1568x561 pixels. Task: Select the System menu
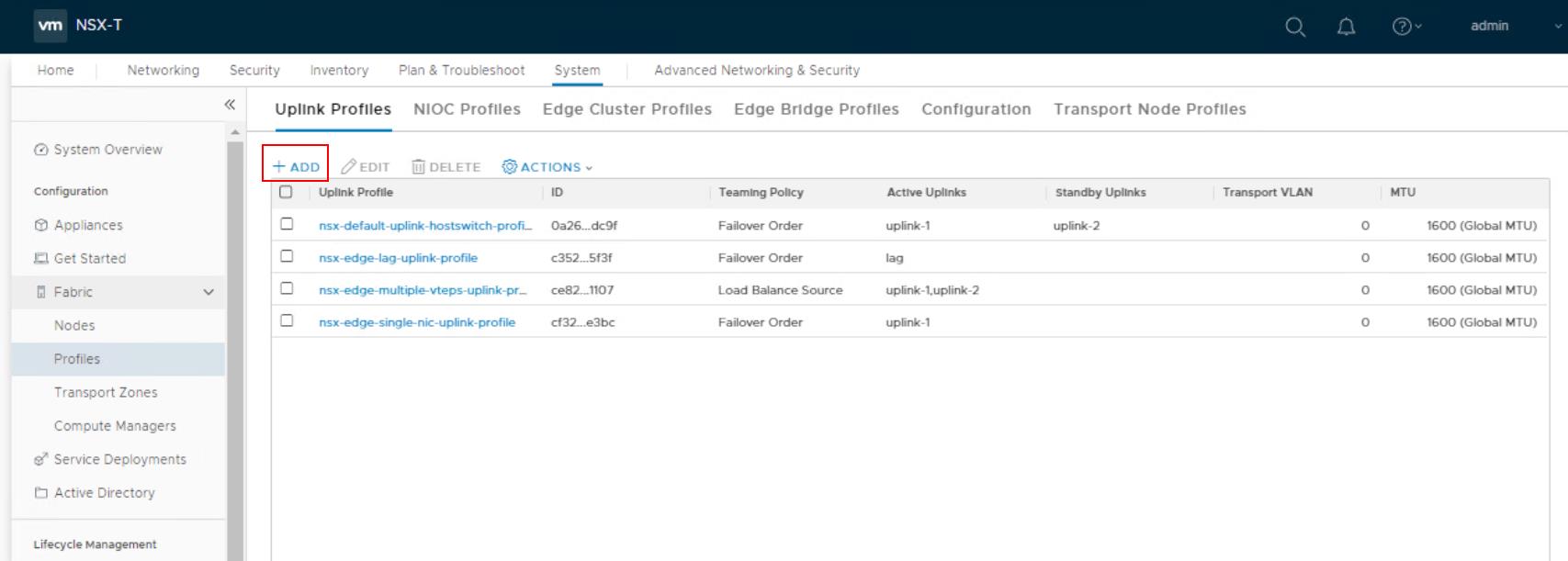click(x=577, y=70)
